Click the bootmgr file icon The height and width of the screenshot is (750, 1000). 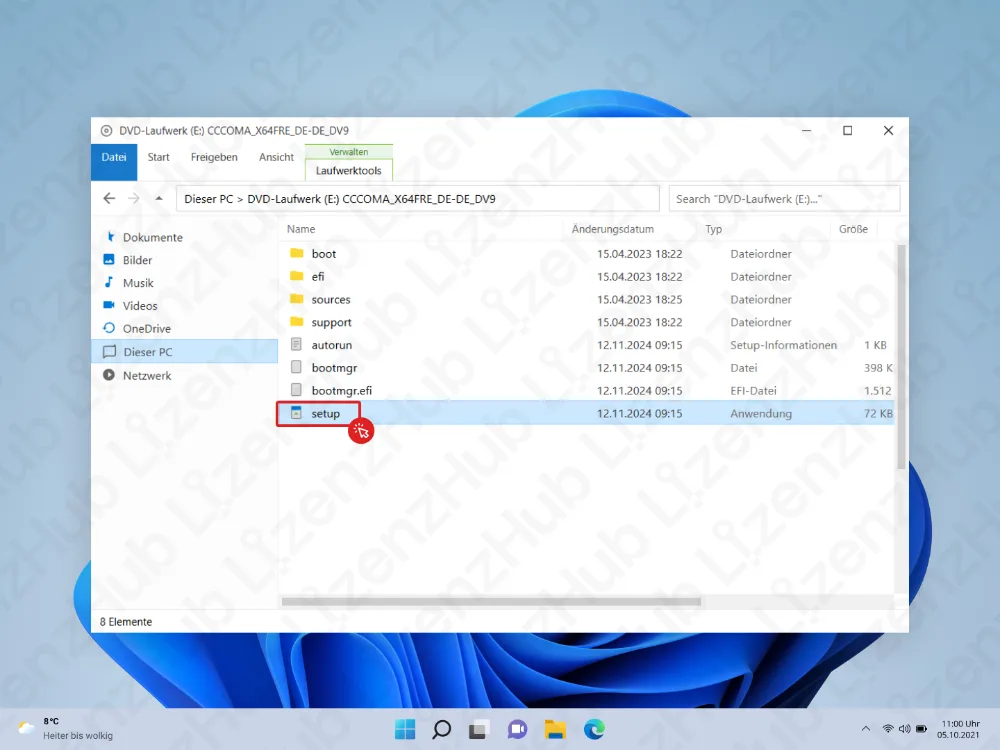[x=296, y=367]
